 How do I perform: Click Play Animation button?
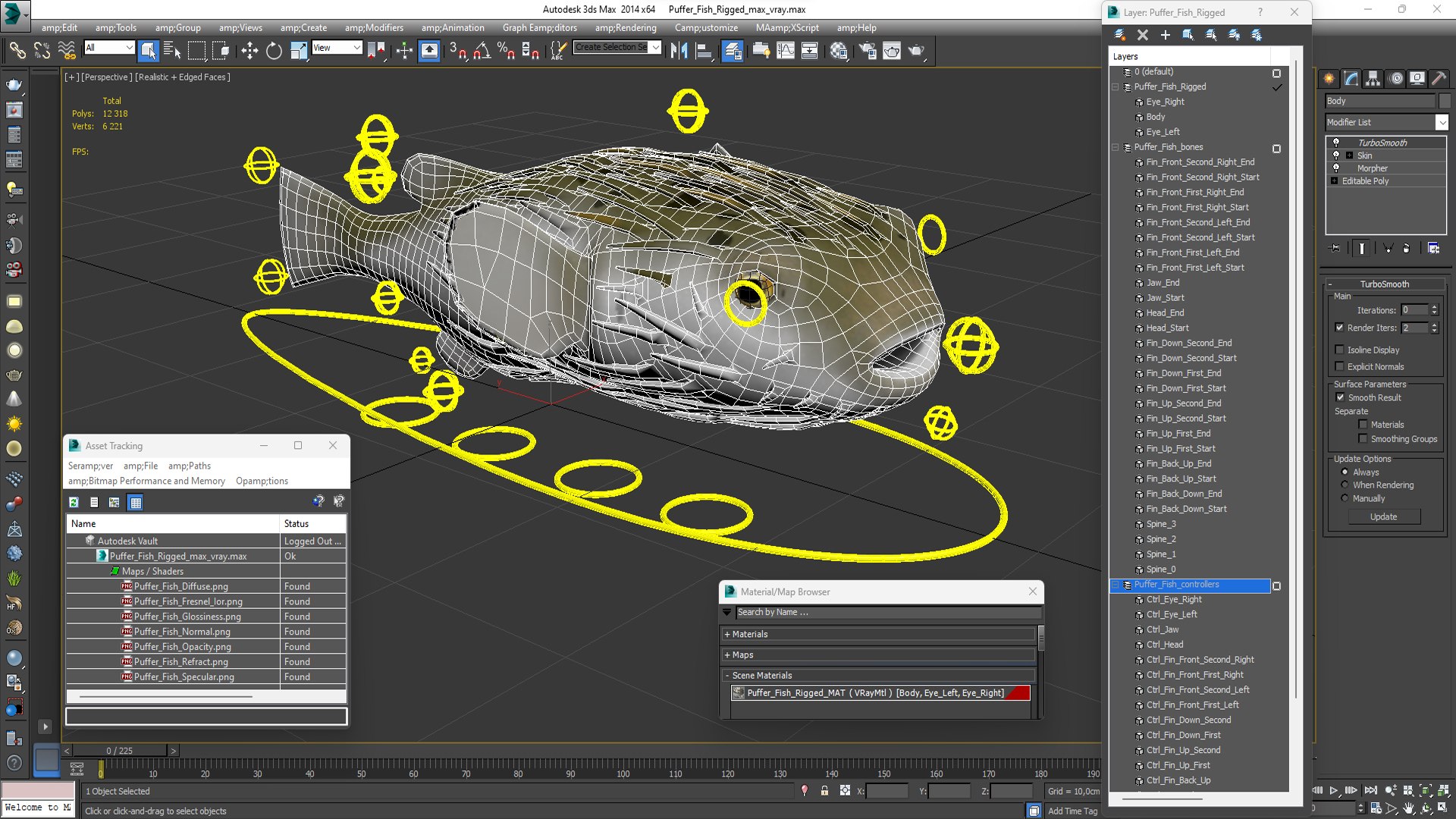coord(1334,790)
